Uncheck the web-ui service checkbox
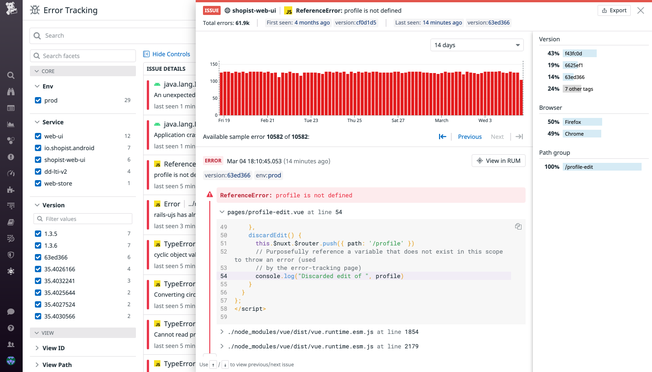652x372 pixels. (x=38, y=136)
